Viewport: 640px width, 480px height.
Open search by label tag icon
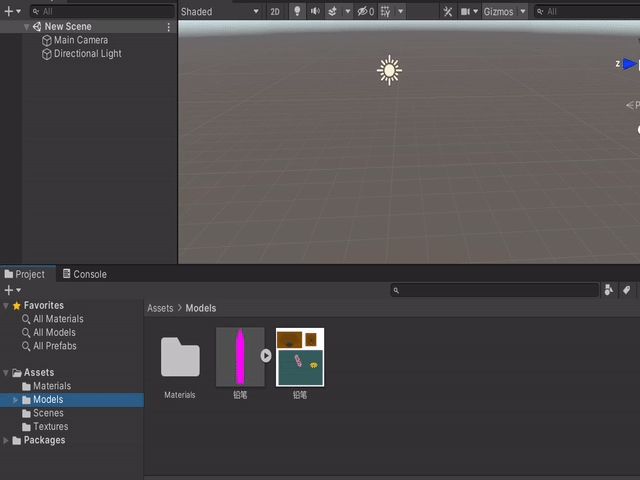(627, 290)
